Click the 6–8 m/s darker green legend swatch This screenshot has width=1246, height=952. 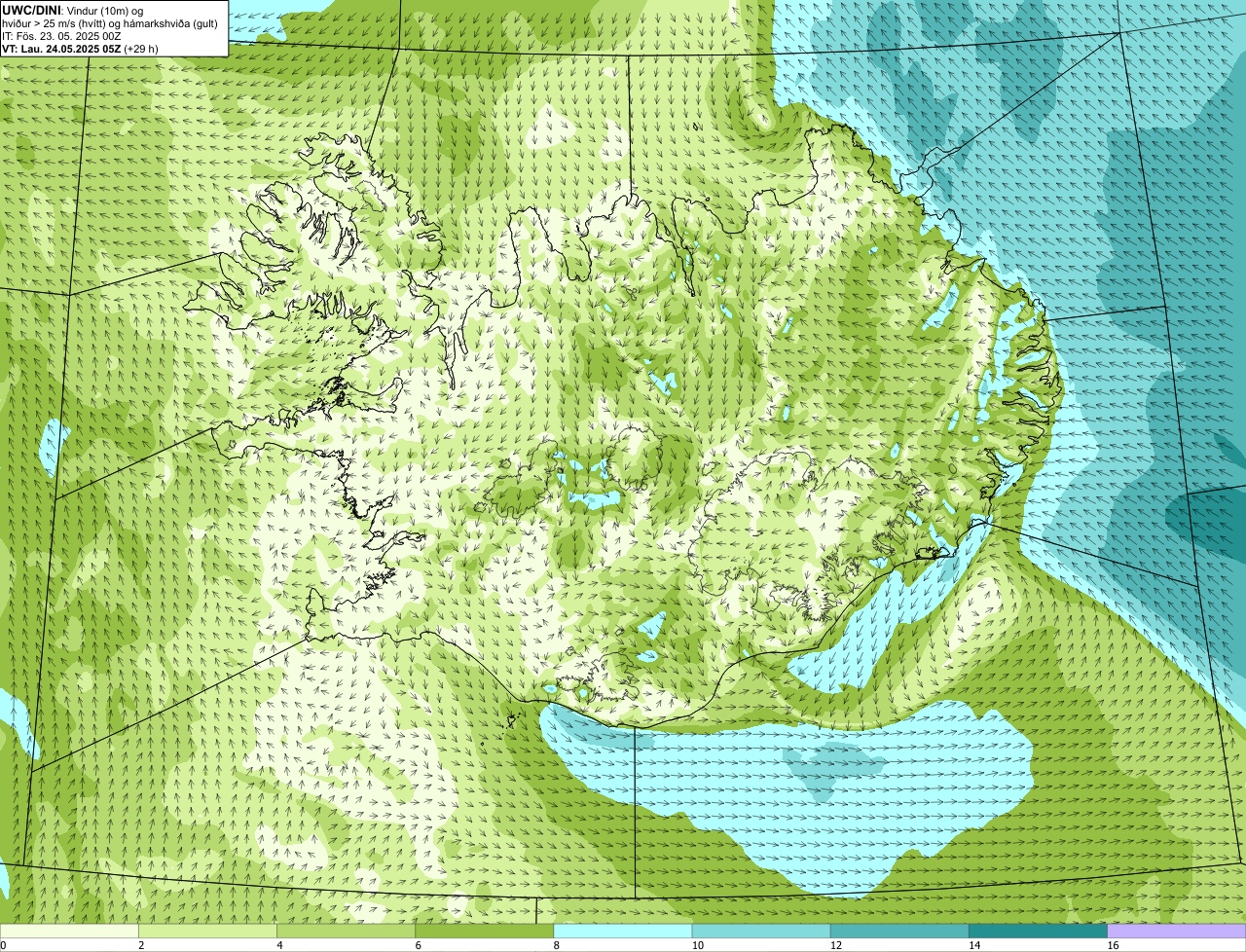point(485,931)
